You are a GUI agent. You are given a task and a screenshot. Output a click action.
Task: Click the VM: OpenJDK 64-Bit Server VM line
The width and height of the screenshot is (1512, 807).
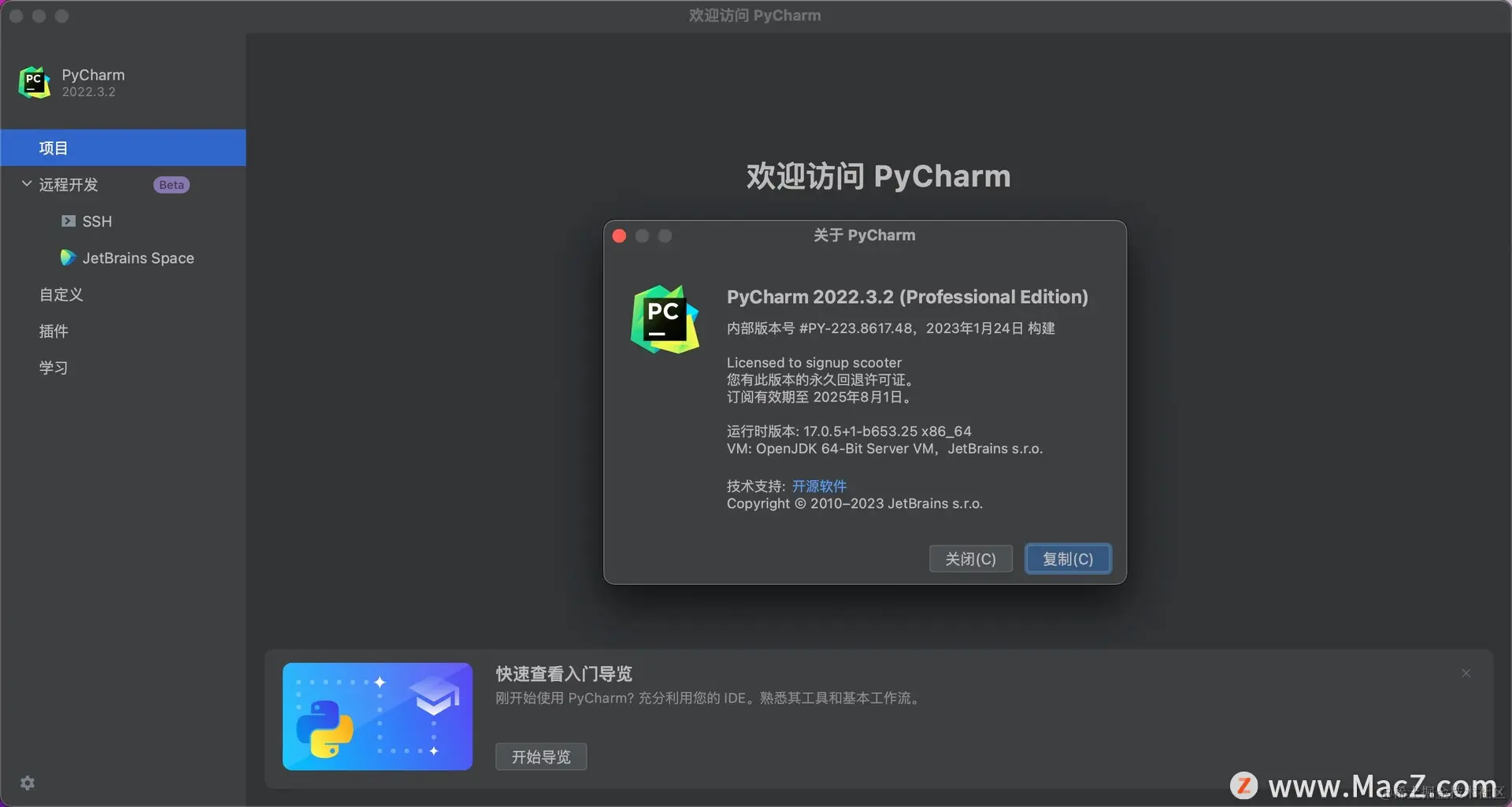(x=884, y=449)
